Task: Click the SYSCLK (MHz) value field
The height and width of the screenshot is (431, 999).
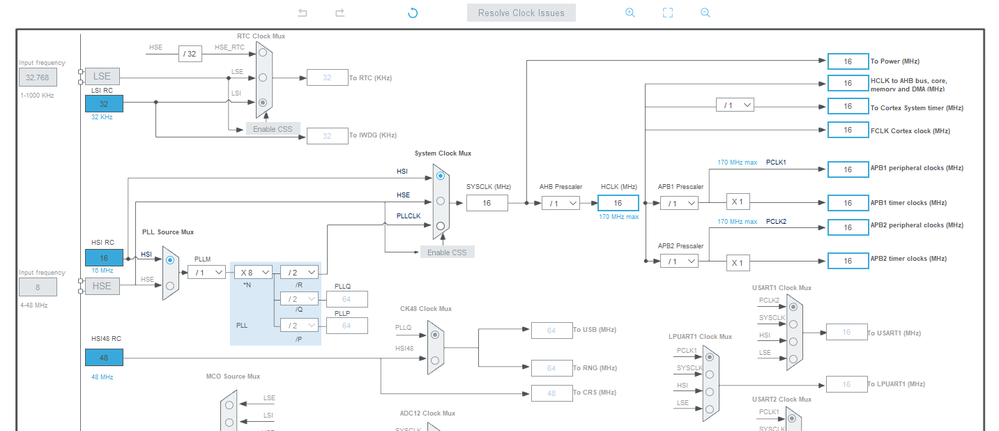Action: click(x=487, y=203)
